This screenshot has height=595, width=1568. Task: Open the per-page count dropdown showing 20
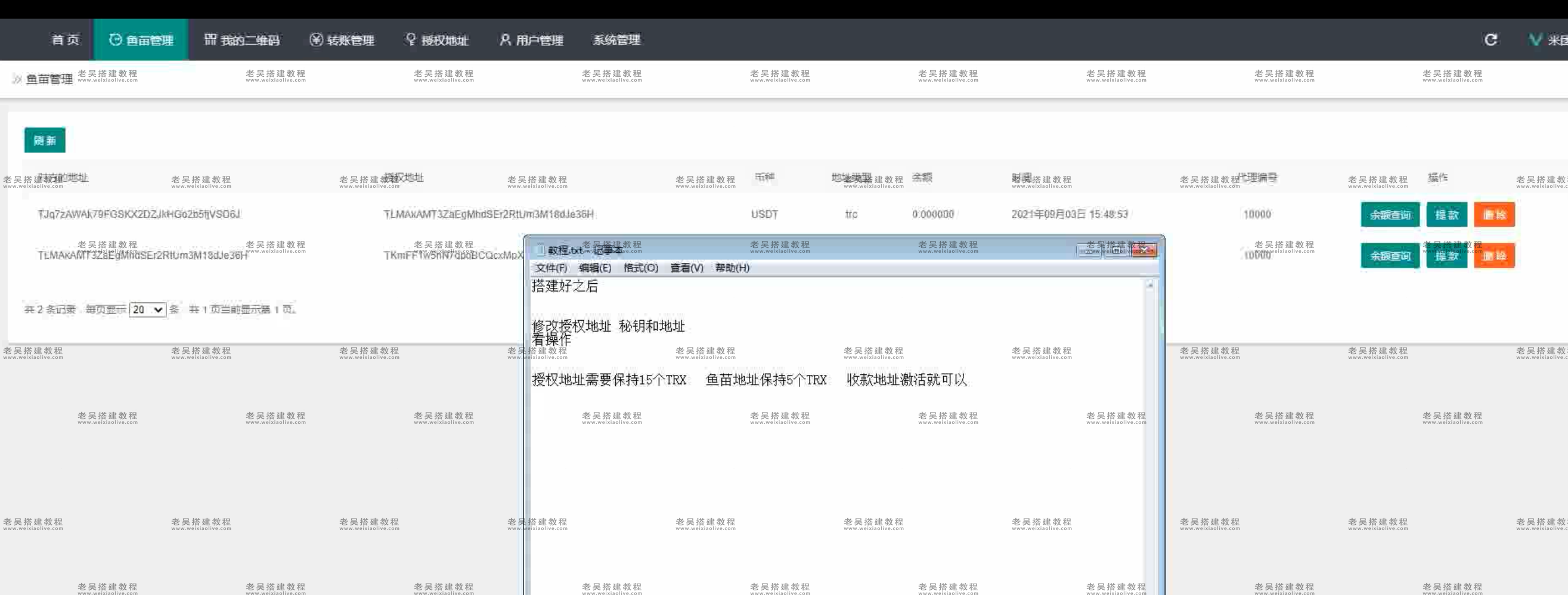pos(148,309)
